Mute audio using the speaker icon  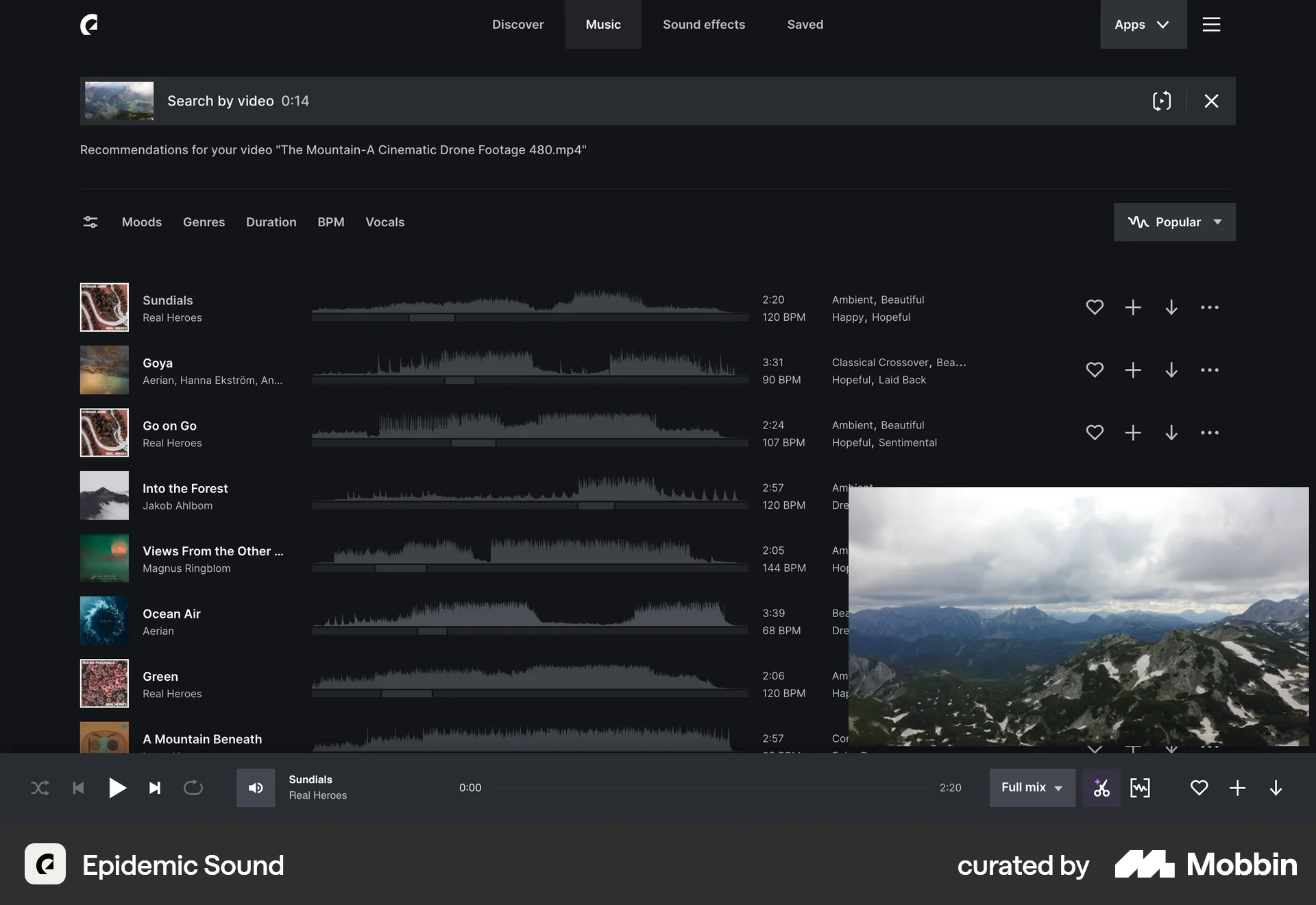(256, 788)
